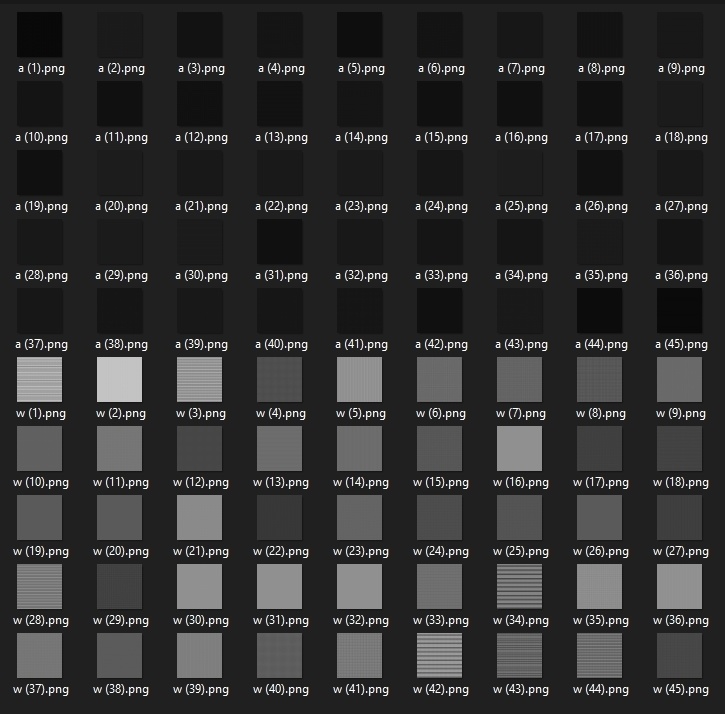Screen dimensions: 725x714
Task: Select the a (45).png thumbnail
Action: coord(679,310)
